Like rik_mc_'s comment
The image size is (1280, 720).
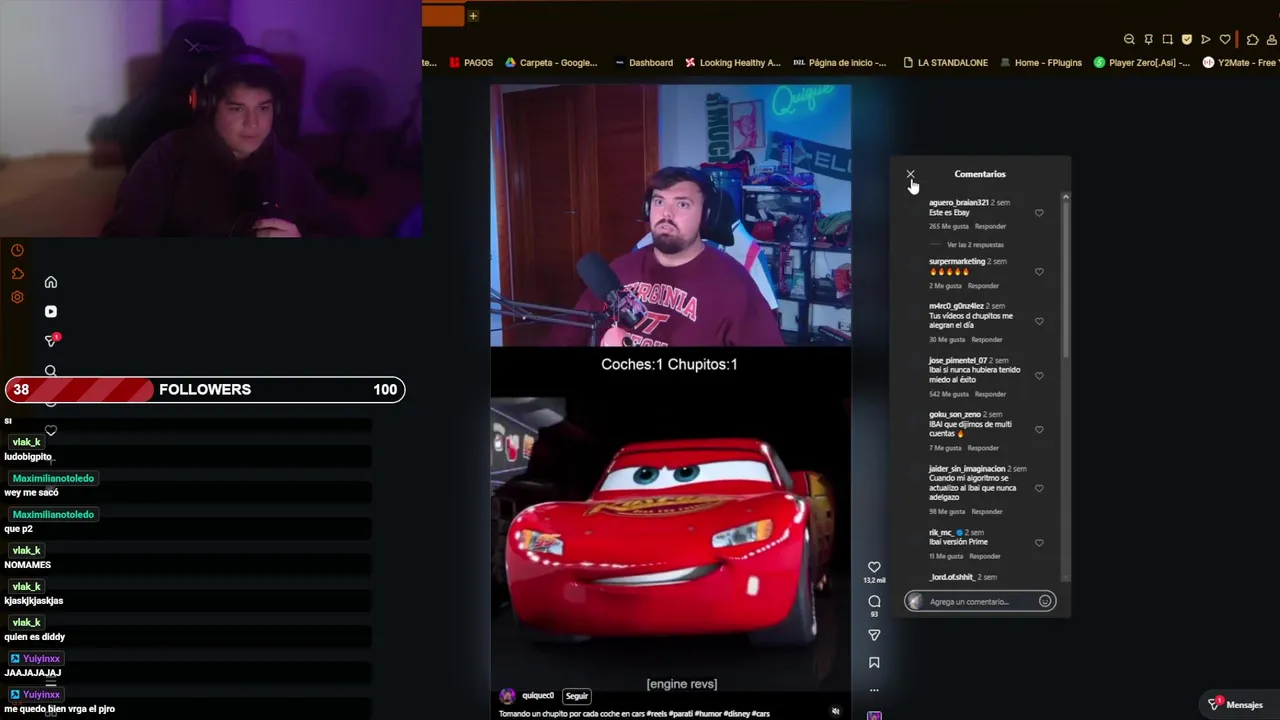1039,543
